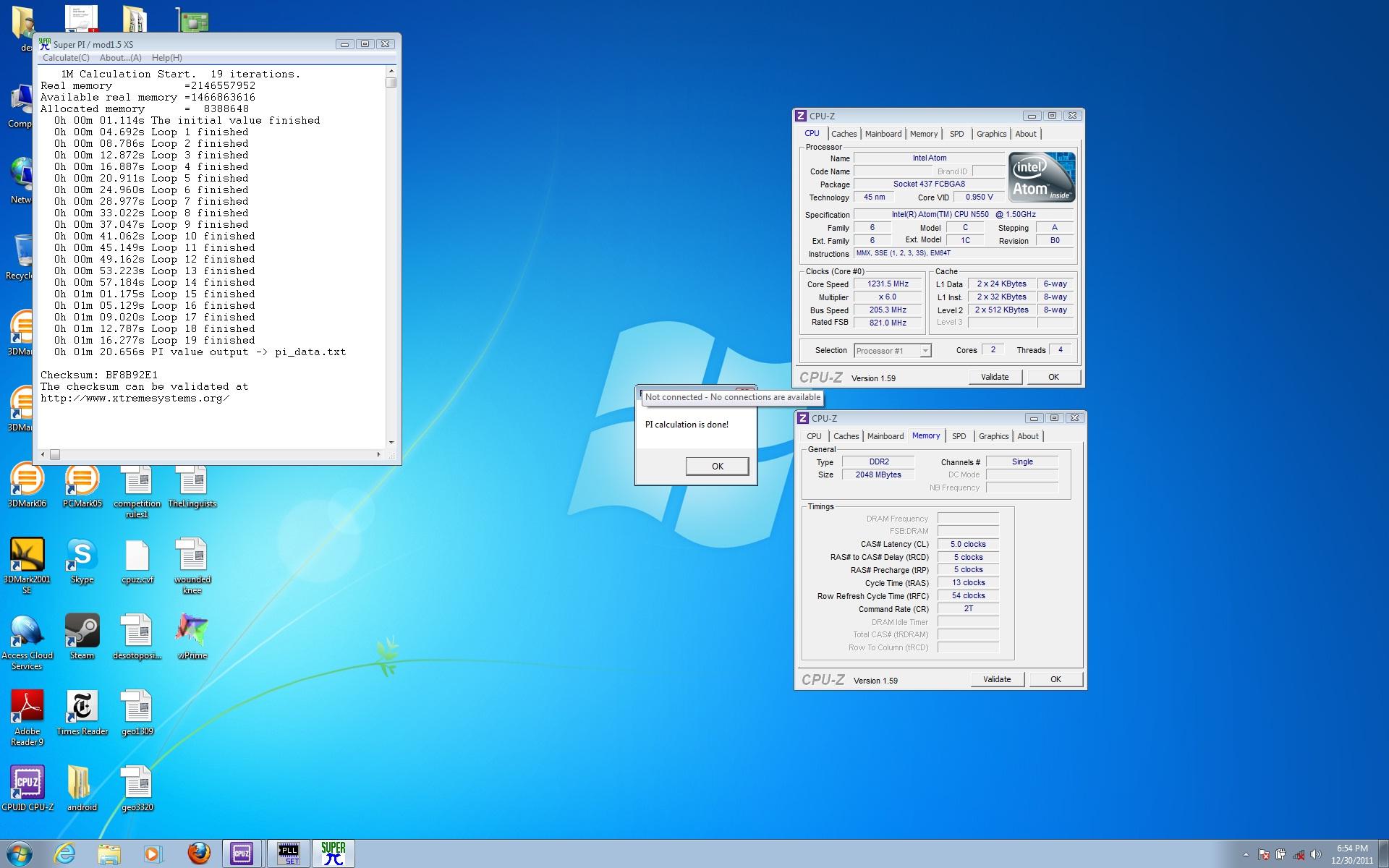Open Windows Media Player from taskbar

(153, 854)
